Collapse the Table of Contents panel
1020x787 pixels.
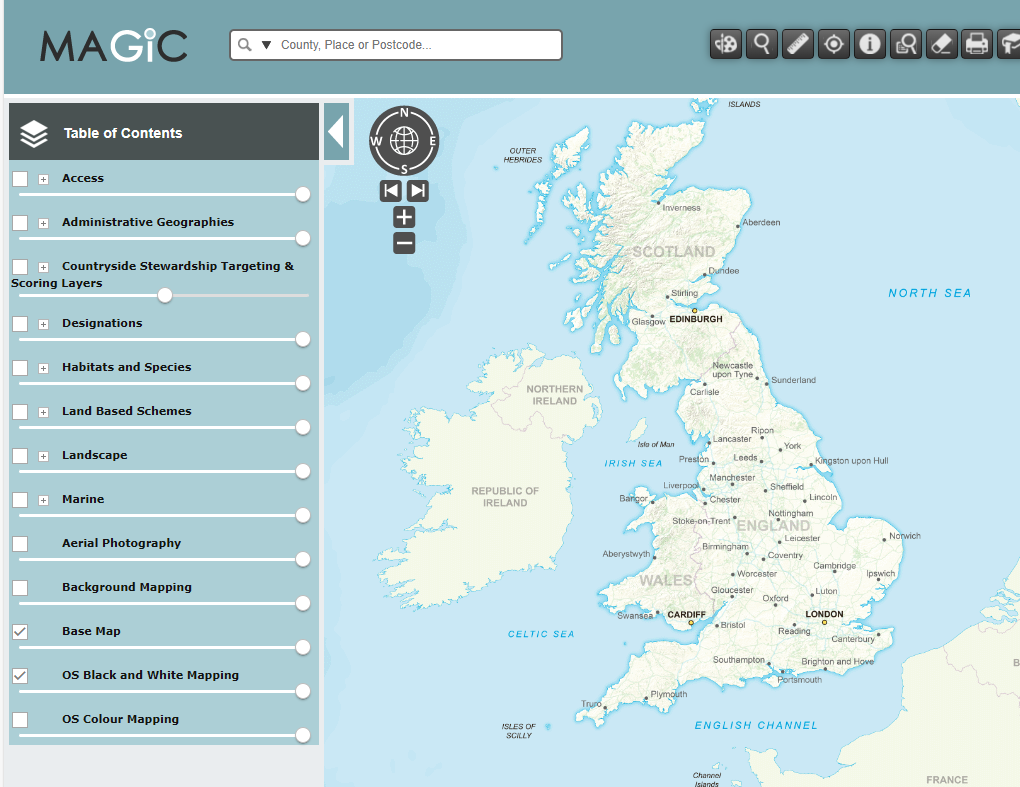click(x=336, y=132)
